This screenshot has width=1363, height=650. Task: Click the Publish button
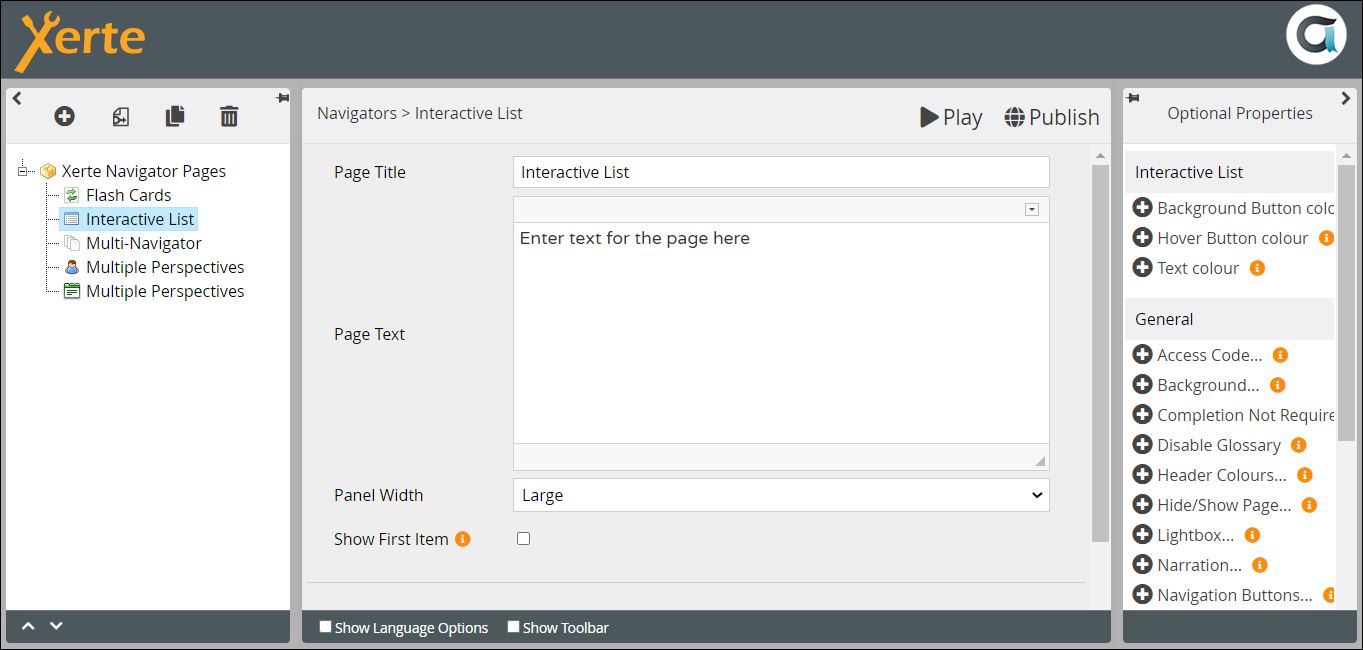pos(1052,117)
